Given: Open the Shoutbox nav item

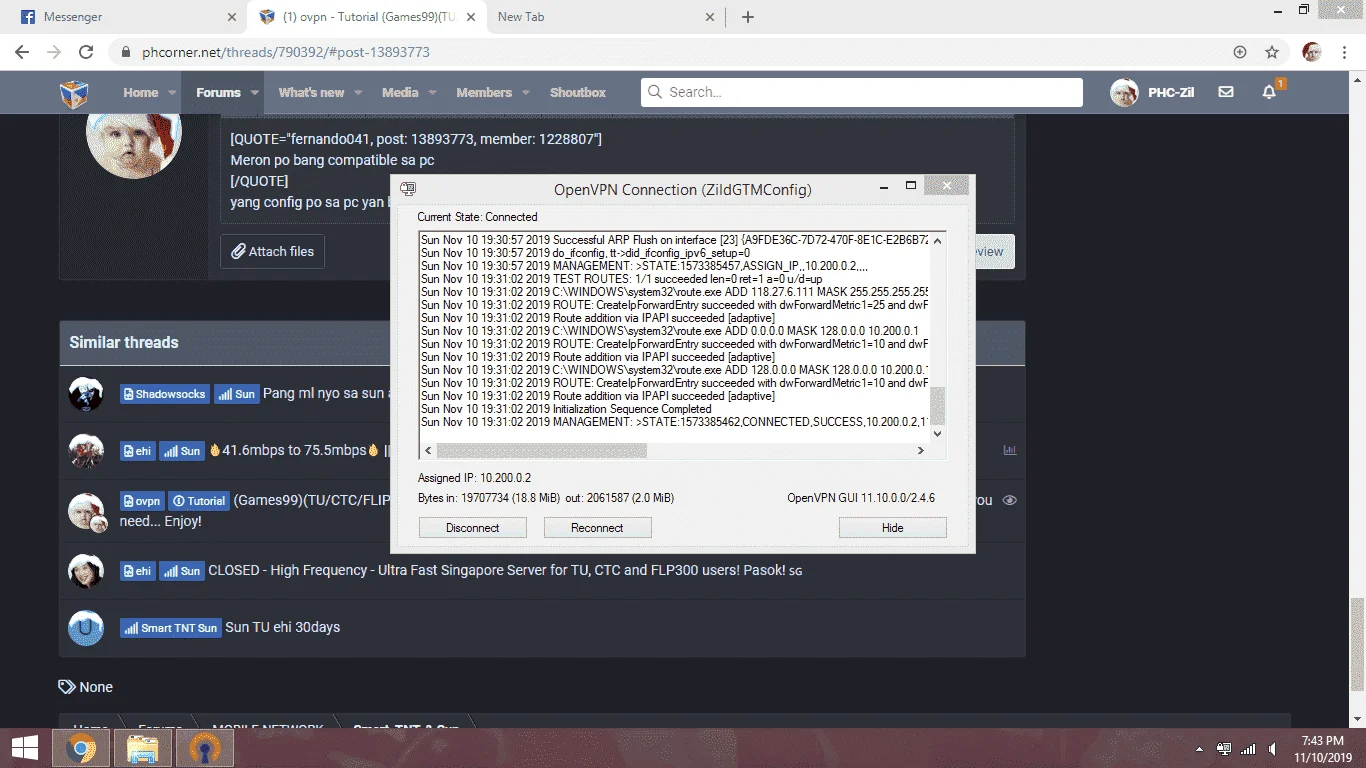Looking at the screenshot, I should [578, 93].
